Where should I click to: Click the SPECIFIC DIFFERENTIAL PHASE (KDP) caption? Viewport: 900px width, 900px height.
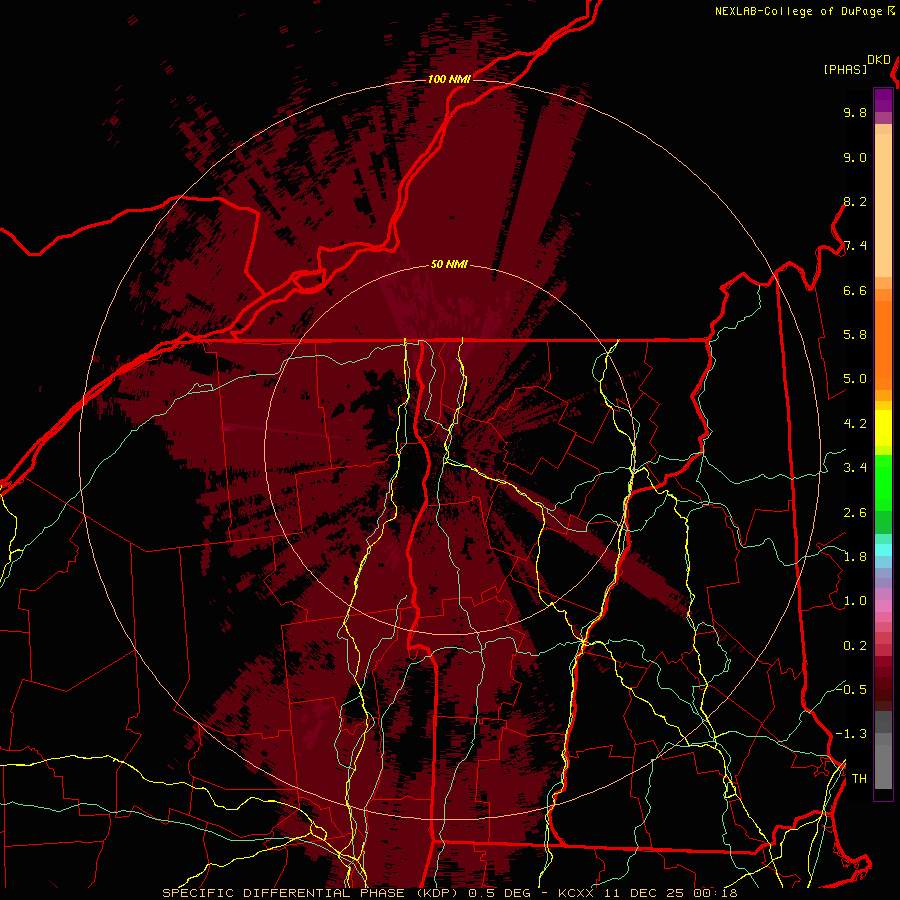click(313, 893)
